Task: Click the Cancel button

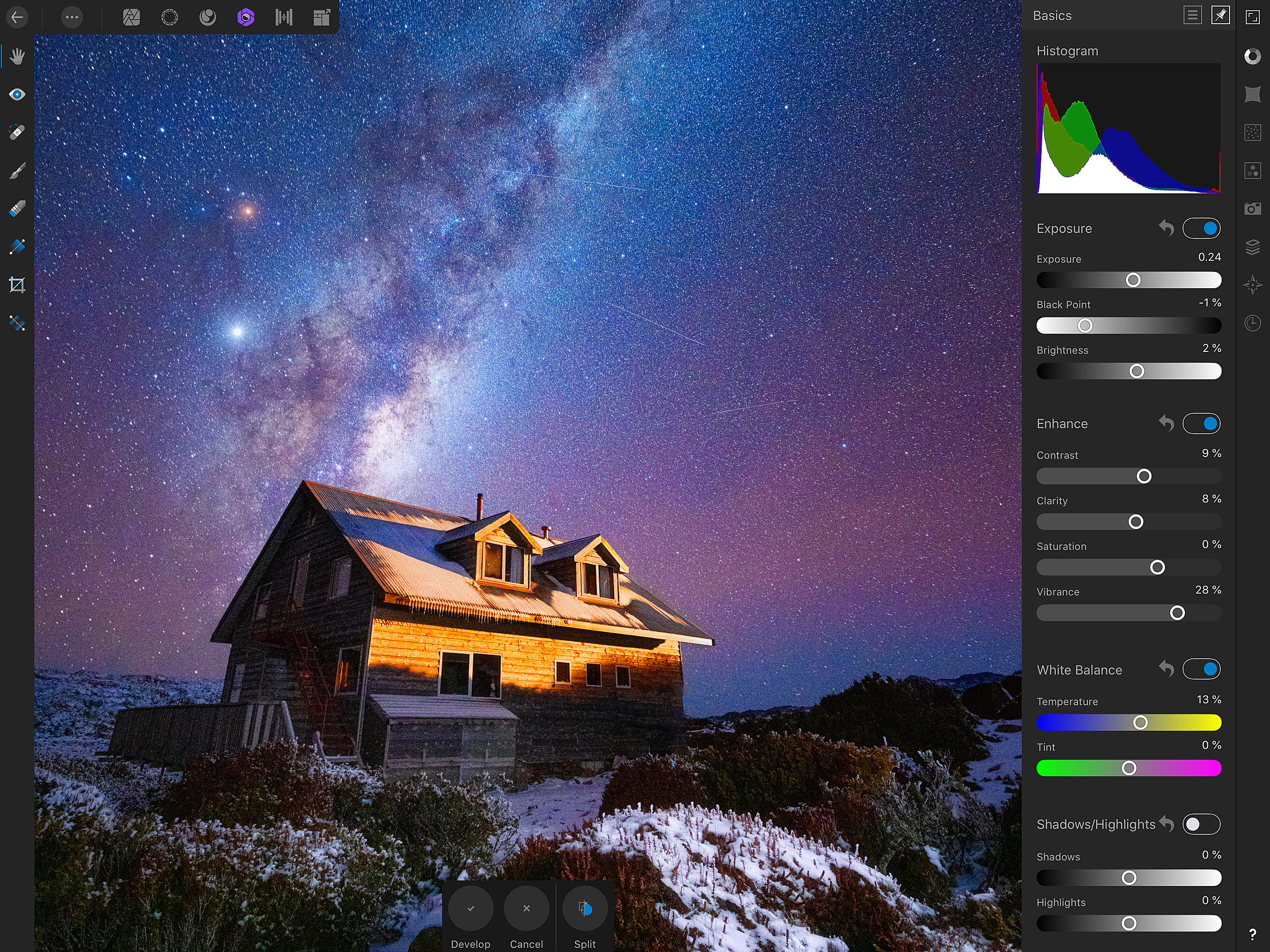Action: click(x=526, y=908)
